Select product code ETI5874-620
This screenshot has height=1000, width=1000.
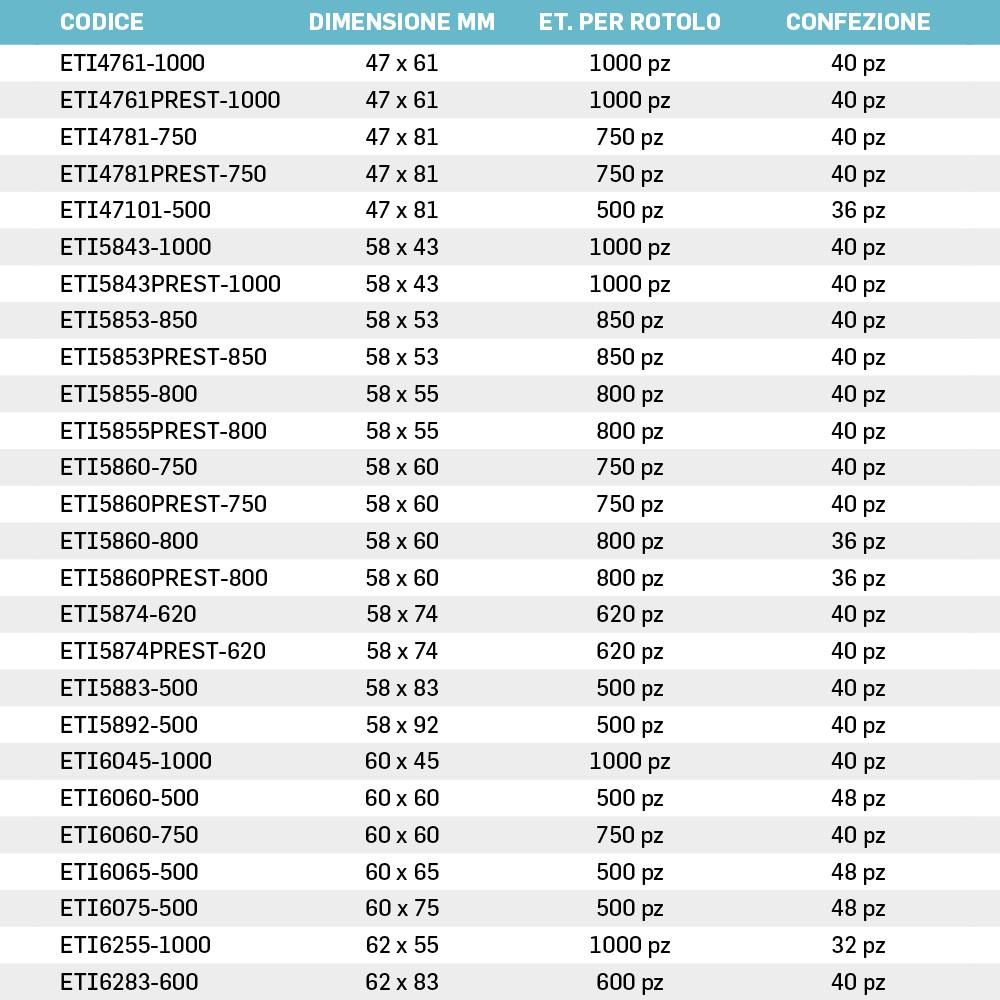click(128, 614)
